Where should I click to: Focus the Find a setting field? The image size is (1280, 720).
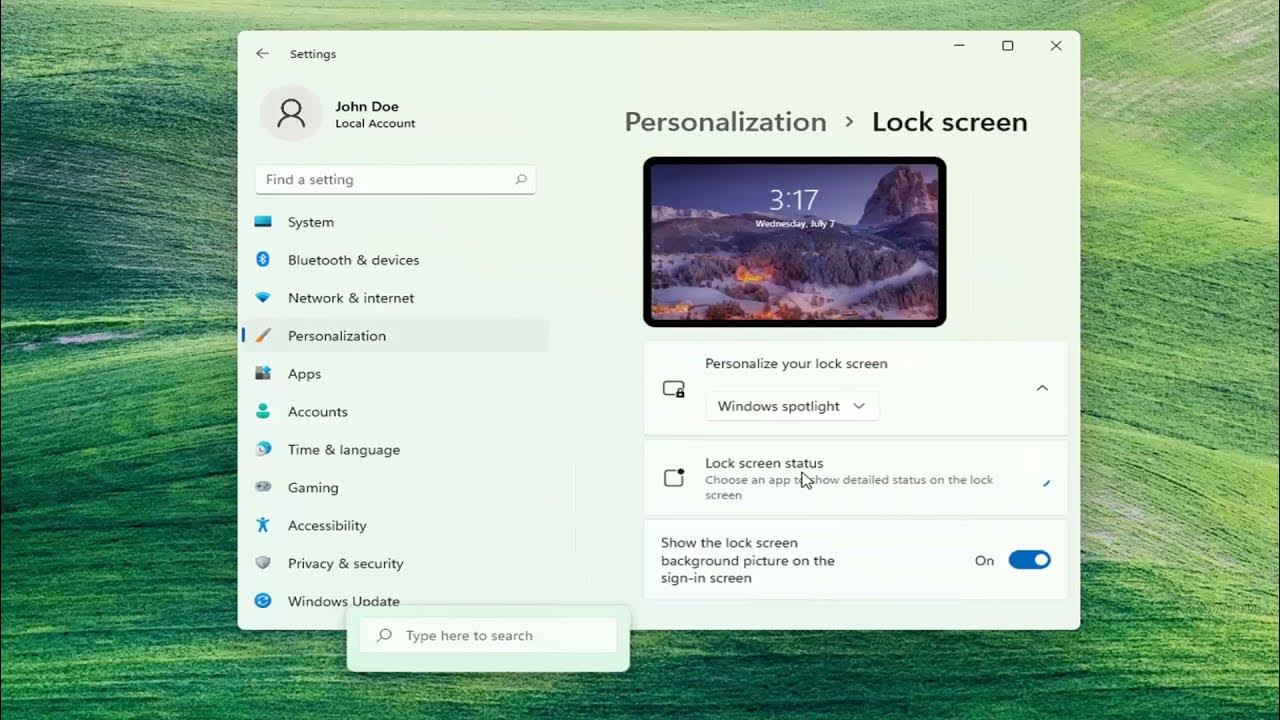[395, 180]
